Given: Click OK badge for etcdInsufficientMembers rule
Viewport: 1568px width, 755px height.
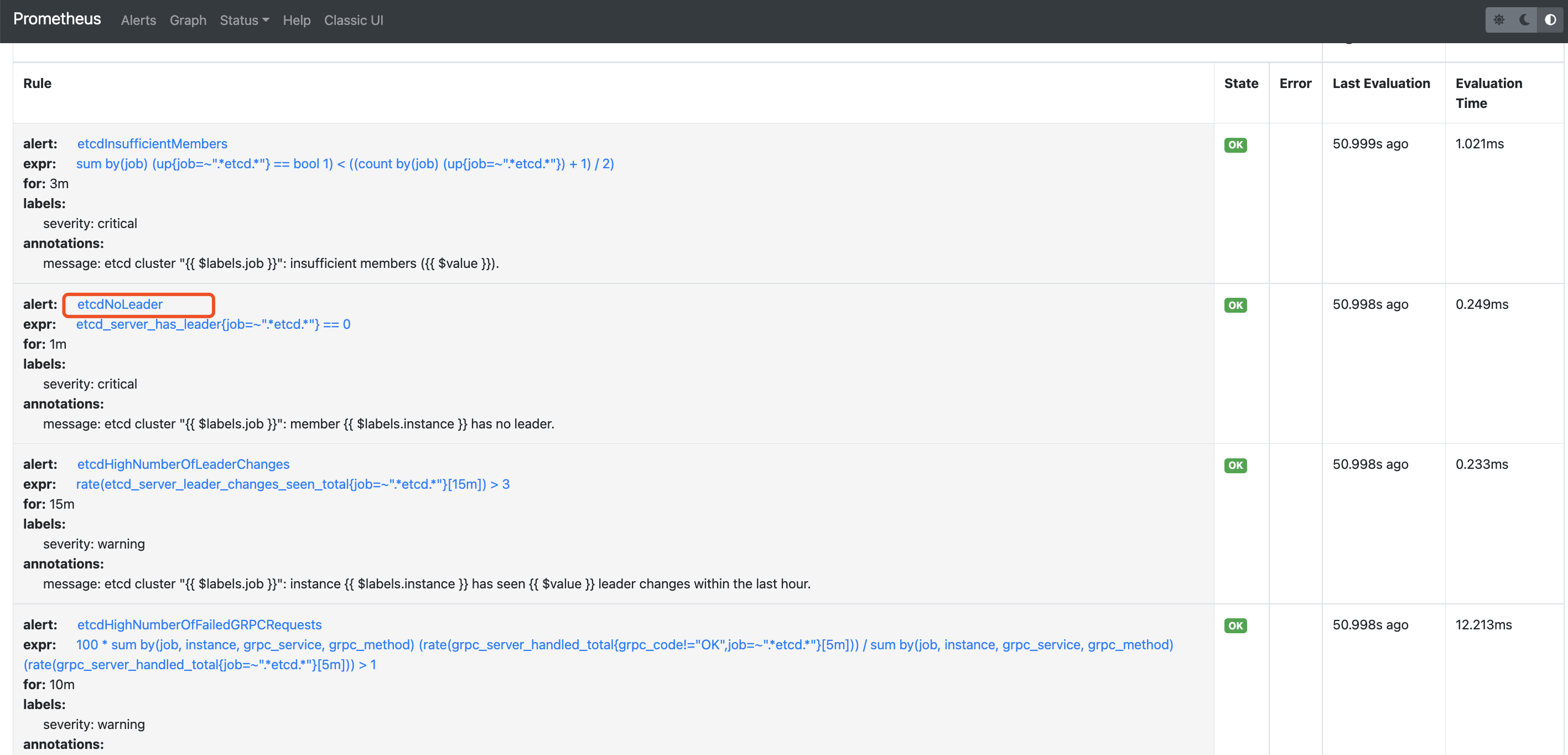Looking at the screenshot, I should (x=1235, y=145).
